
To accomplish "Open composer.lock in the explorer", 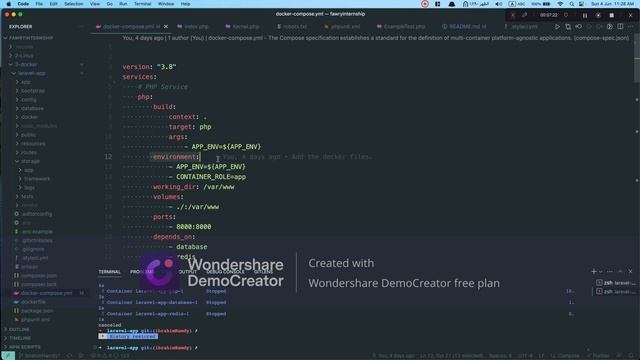I will (39, 284).
